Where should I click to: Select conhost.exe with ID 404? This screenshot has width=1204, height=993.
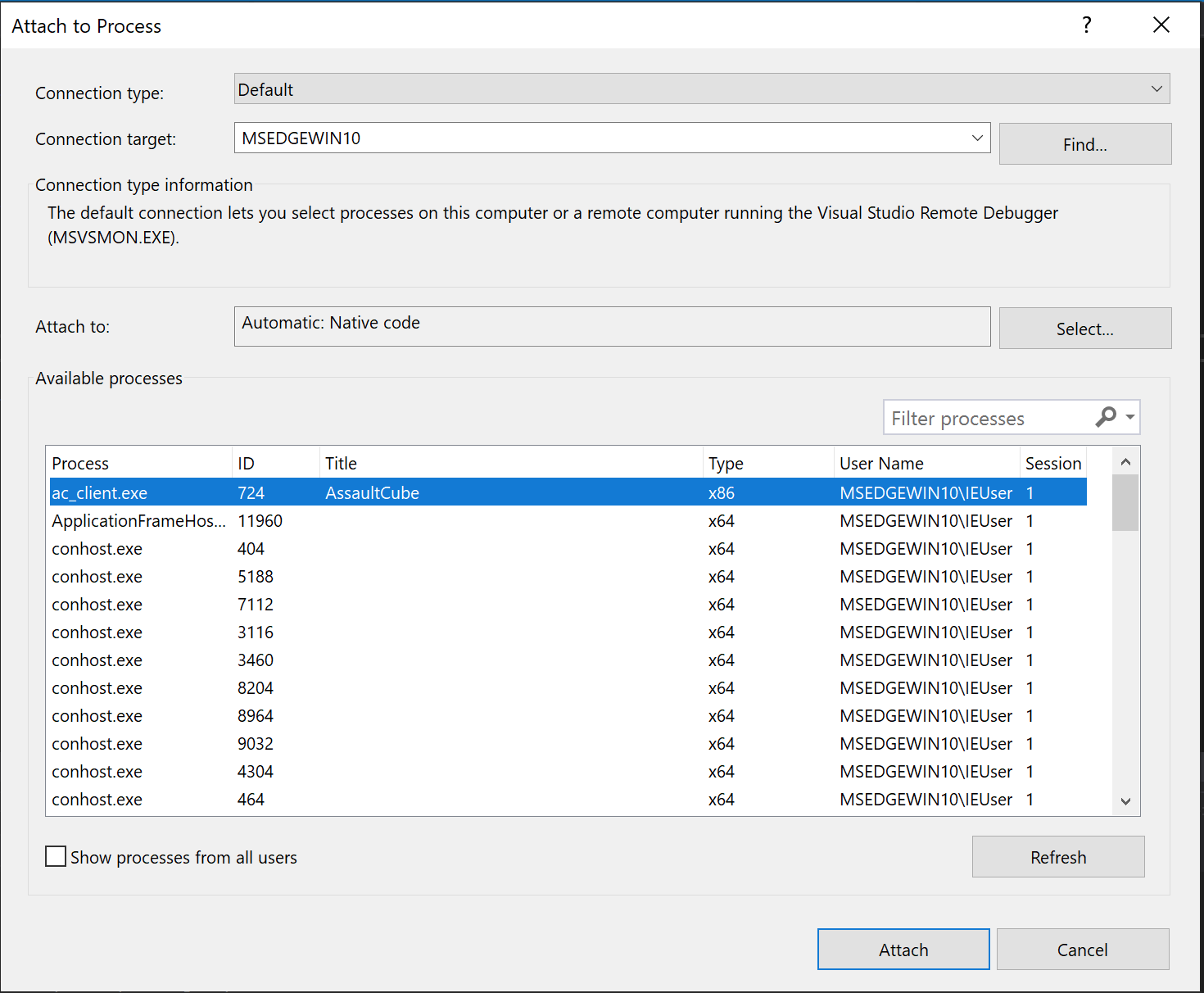point(568,548)
